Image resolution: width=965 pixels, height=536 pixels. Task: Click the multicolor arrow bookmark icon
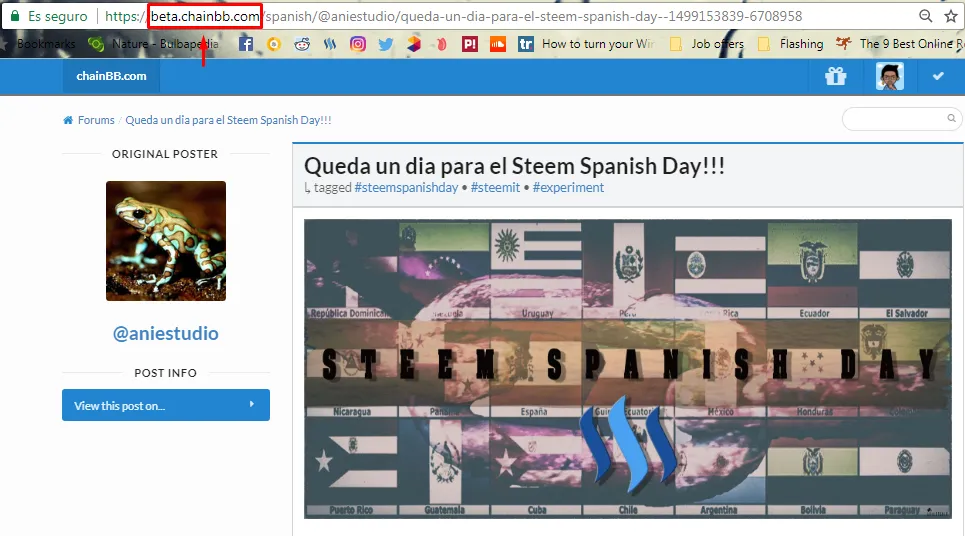pyautogui.click(x=414, y=44)
